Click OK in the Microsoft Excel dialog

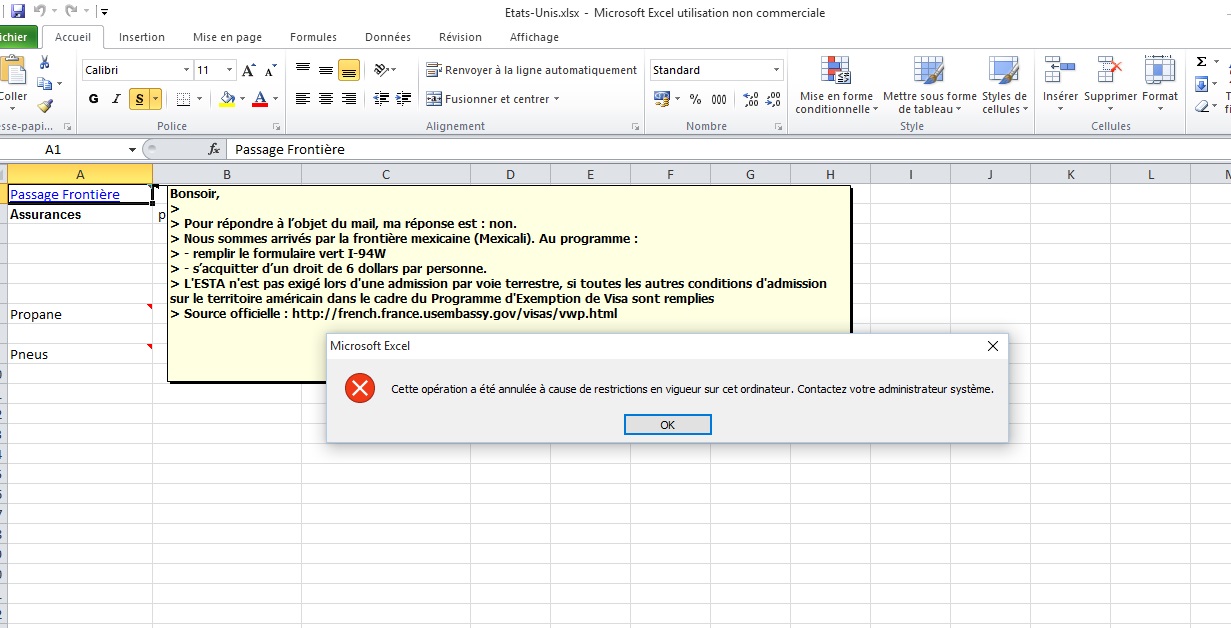pyautogui.click(x=667, y=425)
